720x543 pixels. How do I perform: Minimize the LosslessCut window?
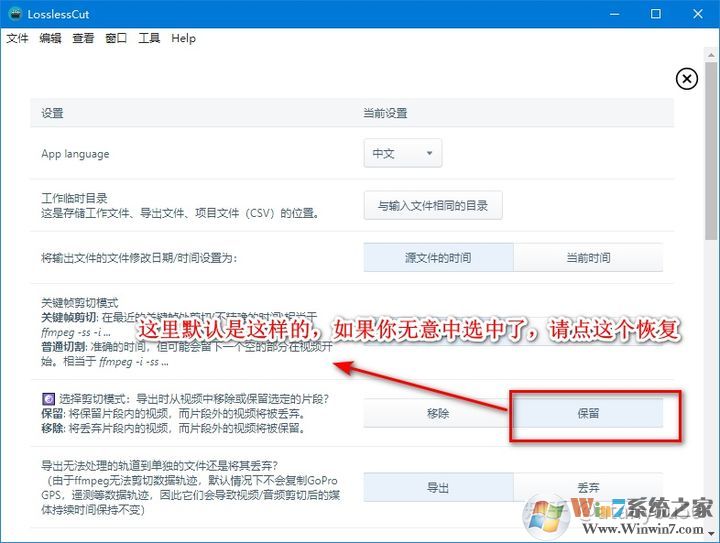point(614,14)
